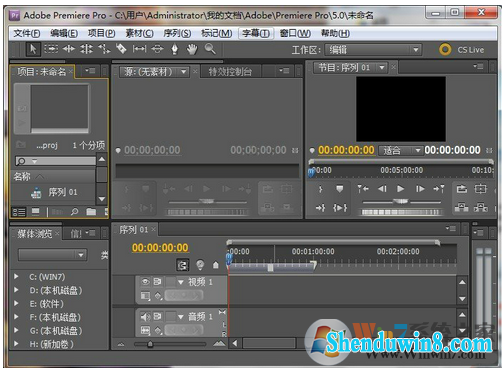
Task: Click the yellow program monitor timecode
Action: (x=346, y=150)
